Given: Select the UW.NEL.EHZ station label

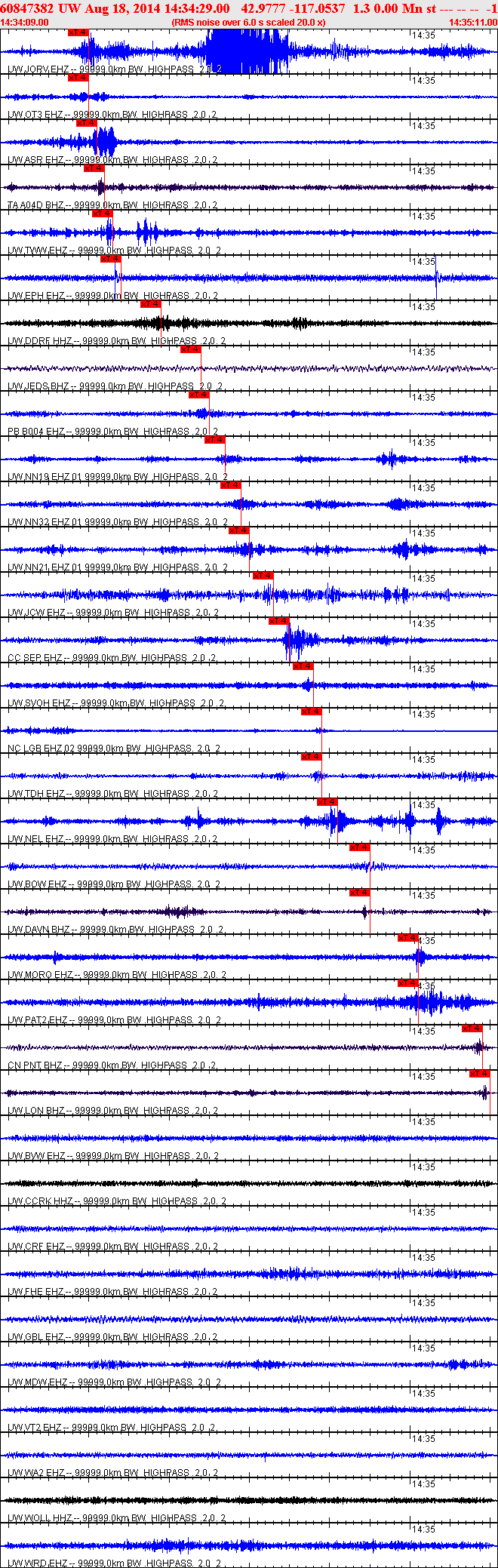Looking at the screenshot, I should pyautogui.click(x=112, y=839).
